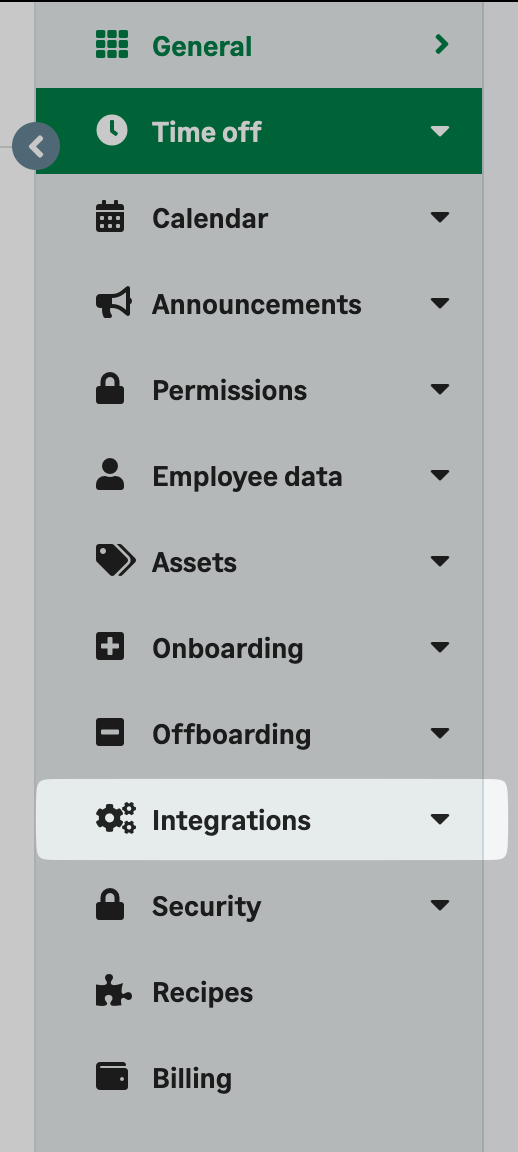Click the Recipes puzzle piece icon
Viewport: 518px width, 1152px height.
click(x=114, y=990)
